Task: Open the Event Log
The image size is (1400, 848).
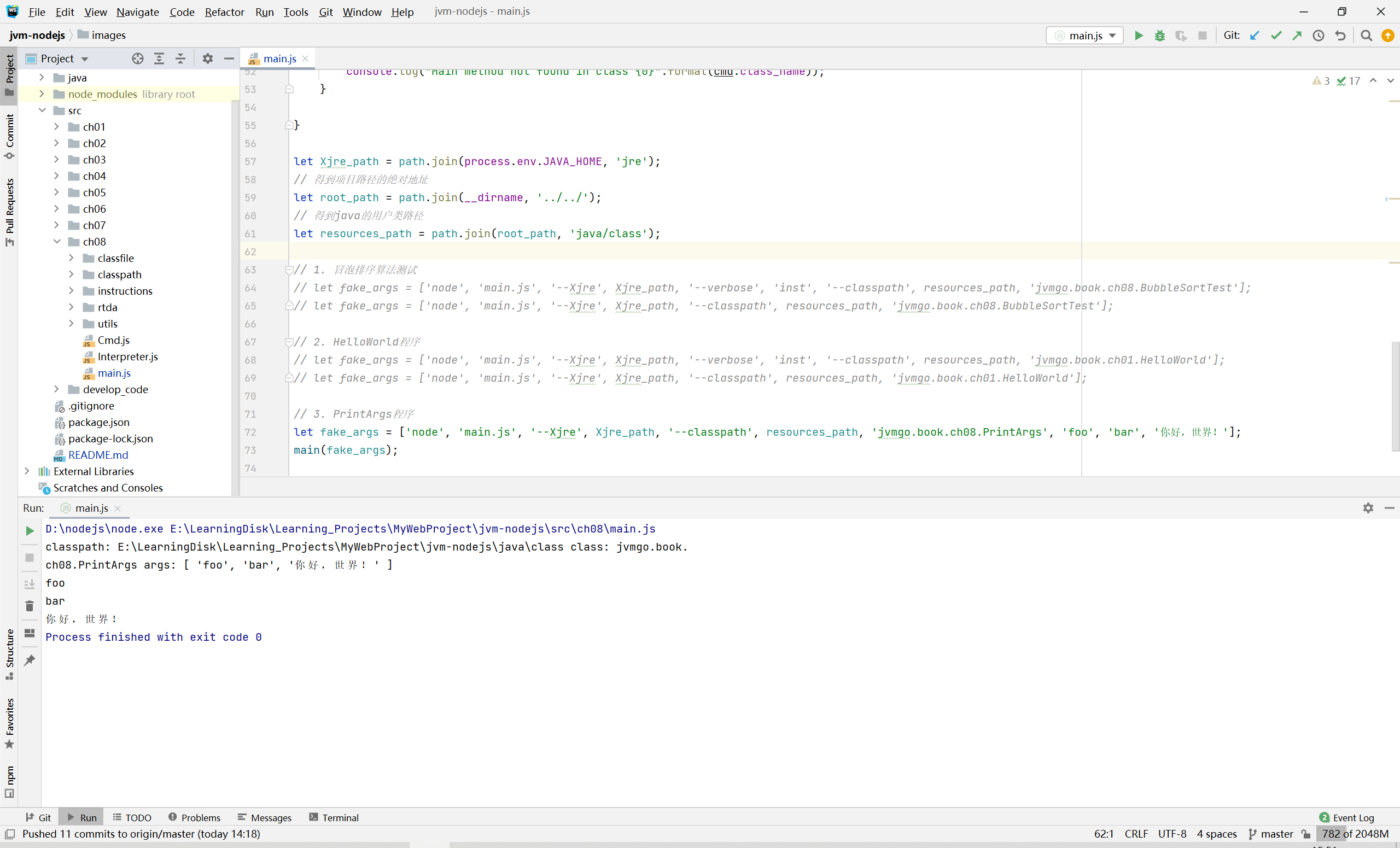Action: 1346,817
